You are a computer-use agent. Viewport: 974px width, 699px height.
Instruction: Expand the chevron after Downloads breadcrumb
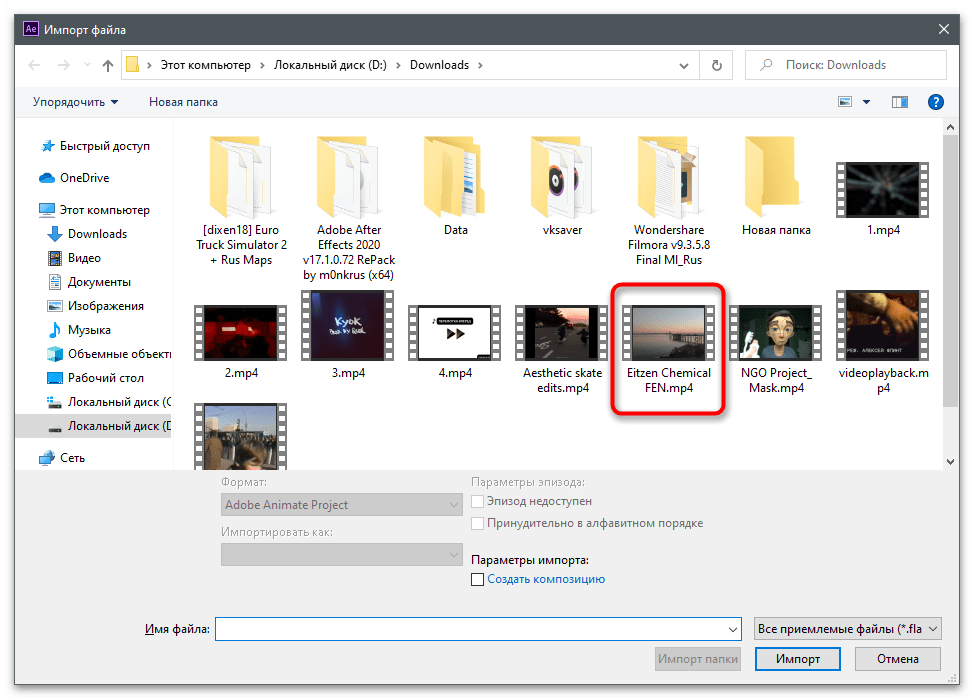point(480,65)
